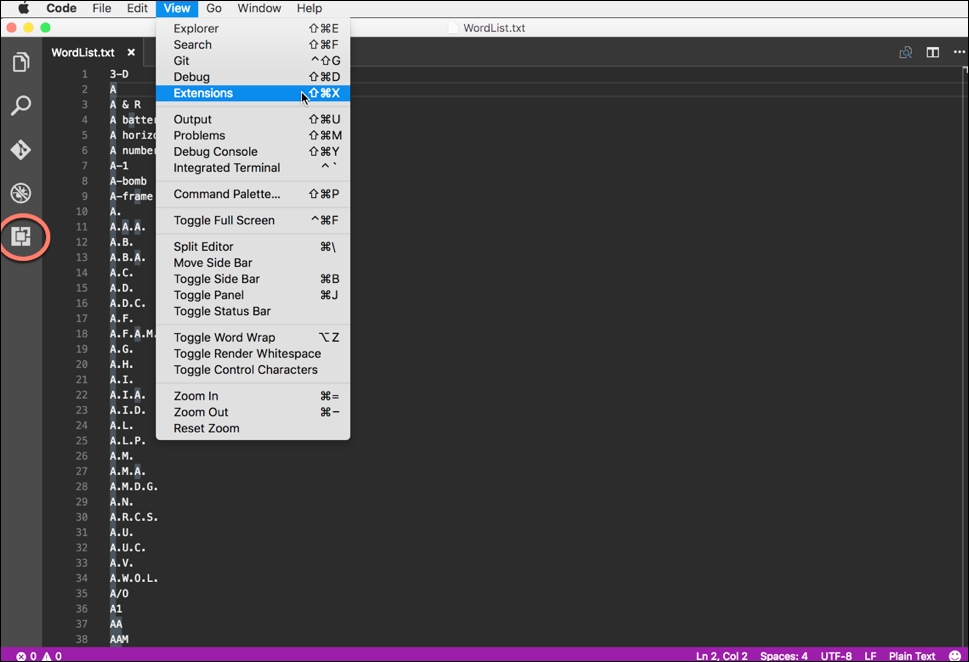Viewport: 969px width, 662px height.
Task: Click line 28 text A.M.D.G.
Action: point(134,486)
